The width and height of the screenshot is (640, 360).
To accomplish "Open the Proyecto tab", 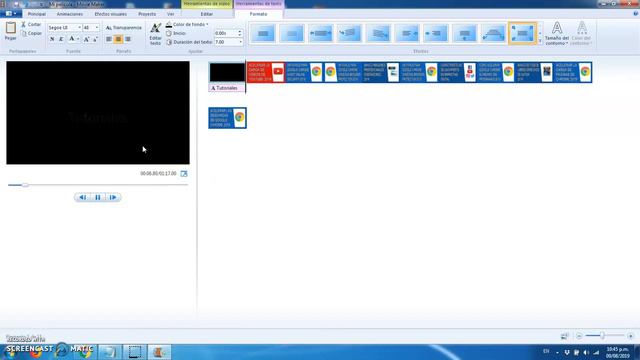I will pos(147,14).
